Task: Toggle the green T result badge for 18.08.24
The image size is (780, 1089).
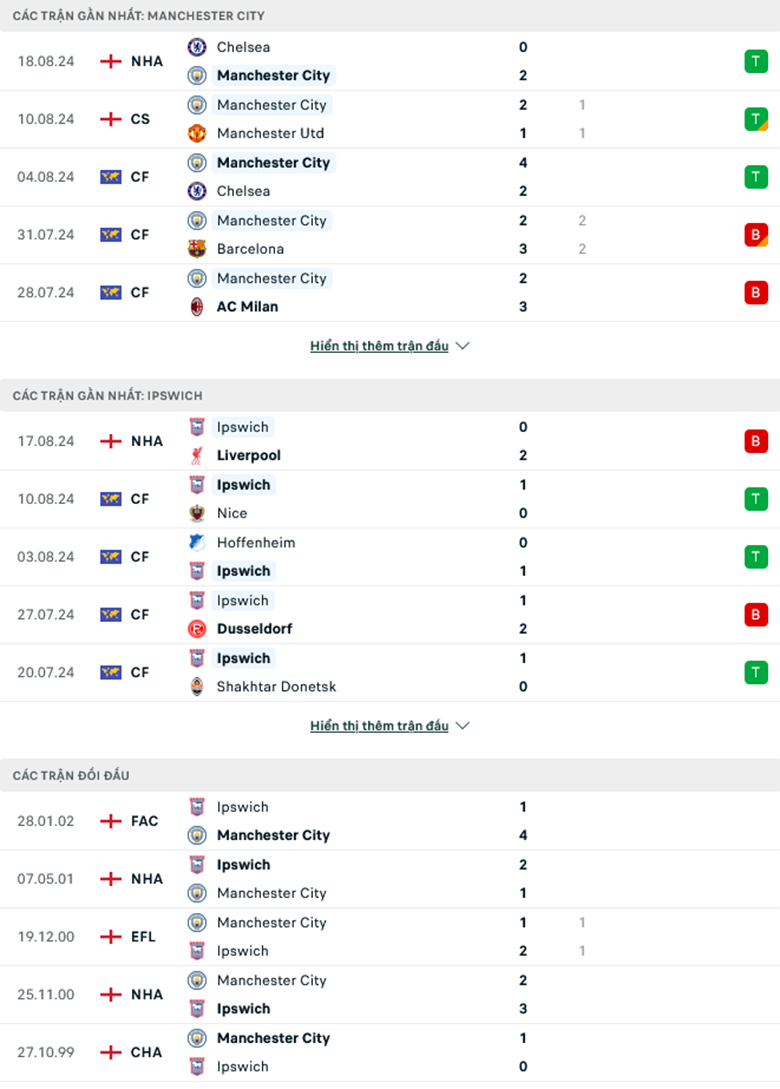Action: (756, 60)
